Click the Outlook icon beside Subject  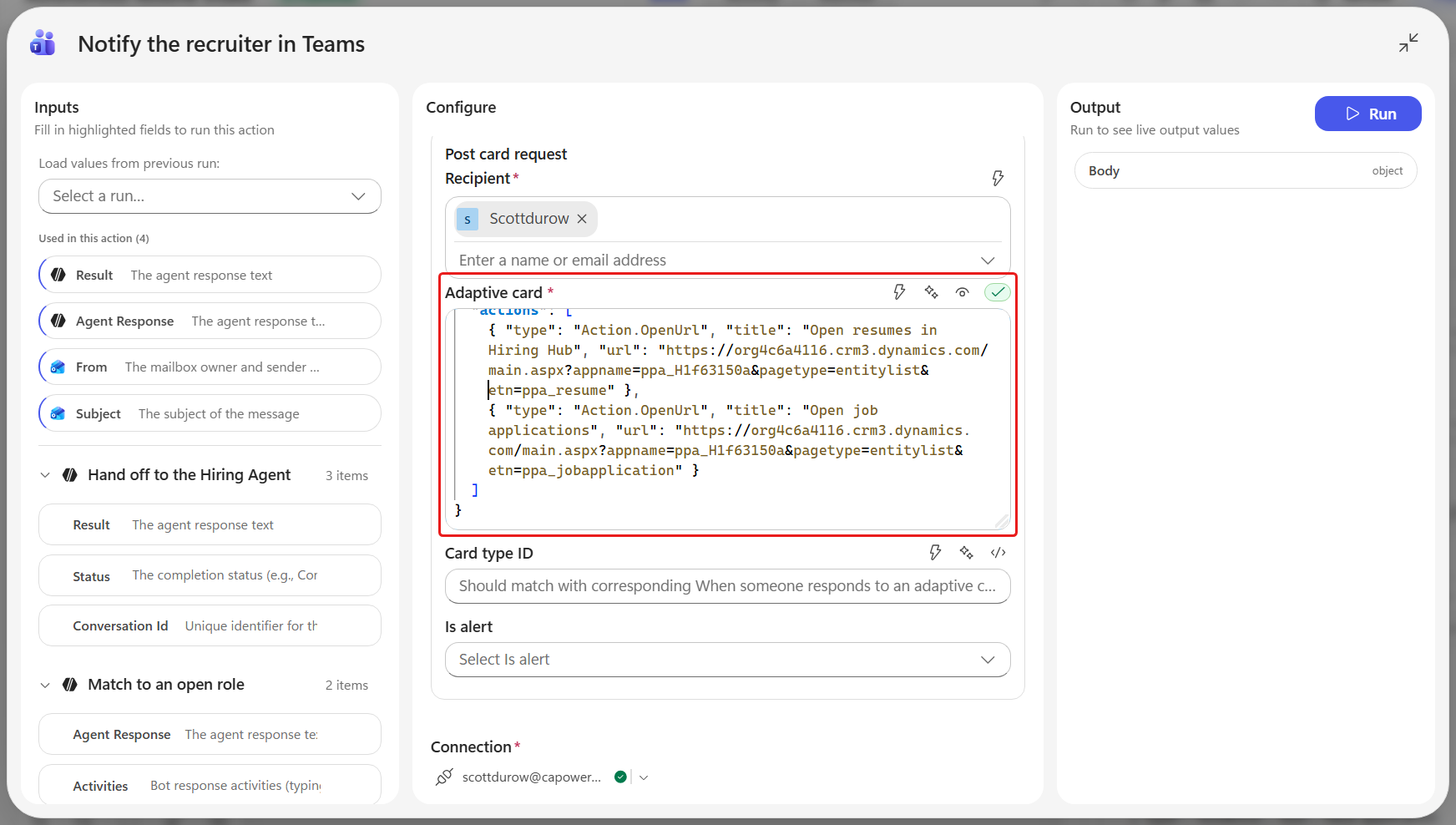click(x=58, y=413)
